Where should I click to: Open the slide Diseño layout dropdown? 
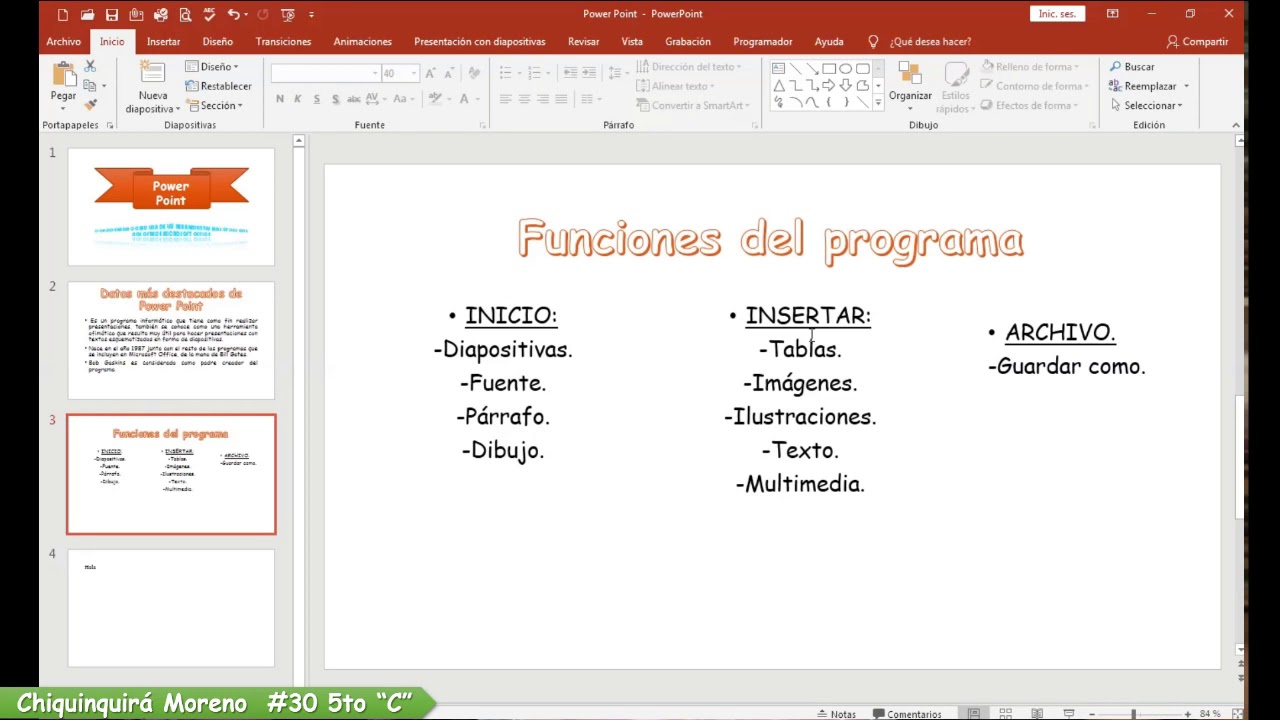point(213,67)
